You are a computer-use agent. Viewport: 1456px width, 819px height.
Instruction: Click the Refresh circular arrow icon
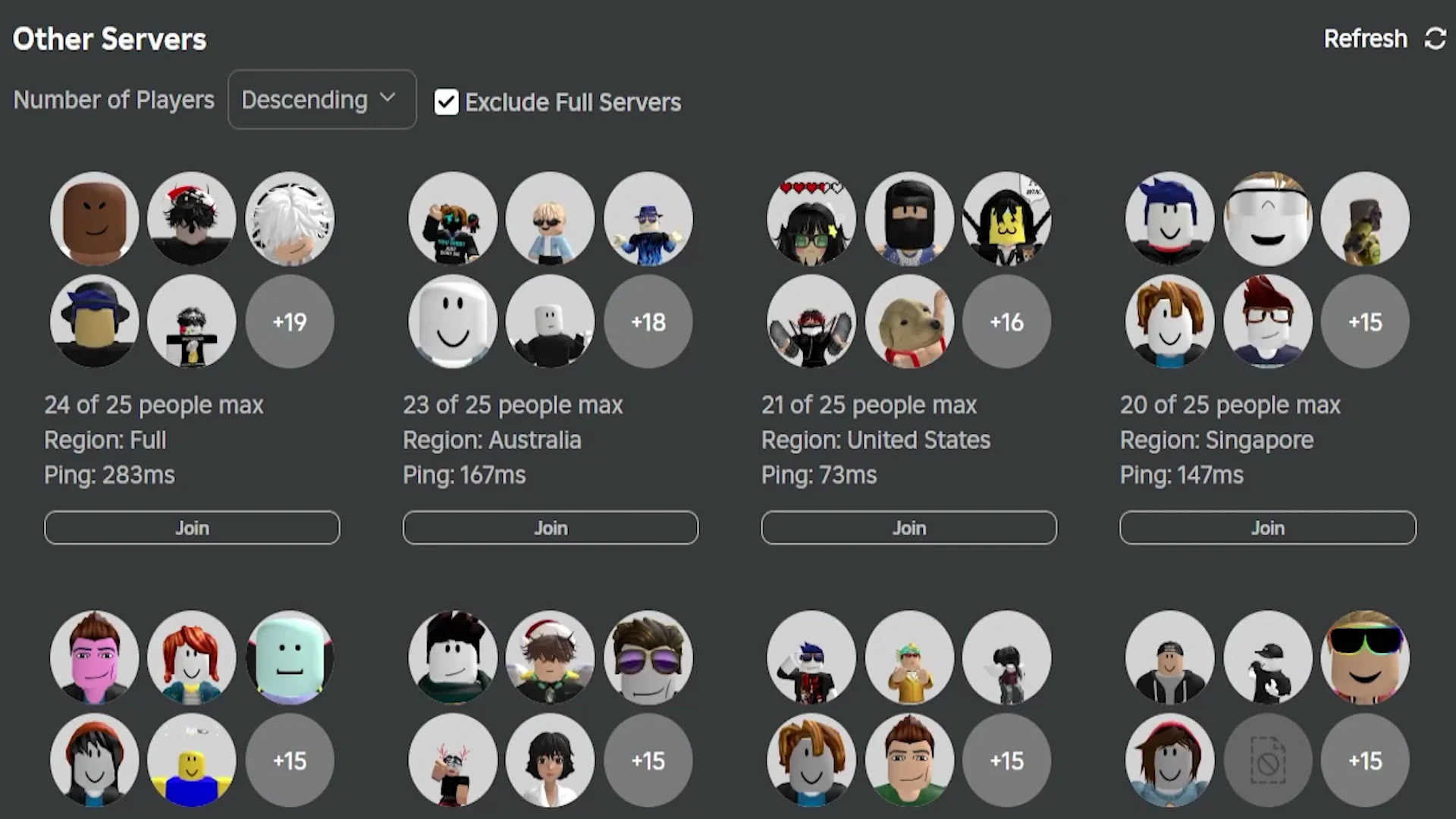tap(1436, 39)
